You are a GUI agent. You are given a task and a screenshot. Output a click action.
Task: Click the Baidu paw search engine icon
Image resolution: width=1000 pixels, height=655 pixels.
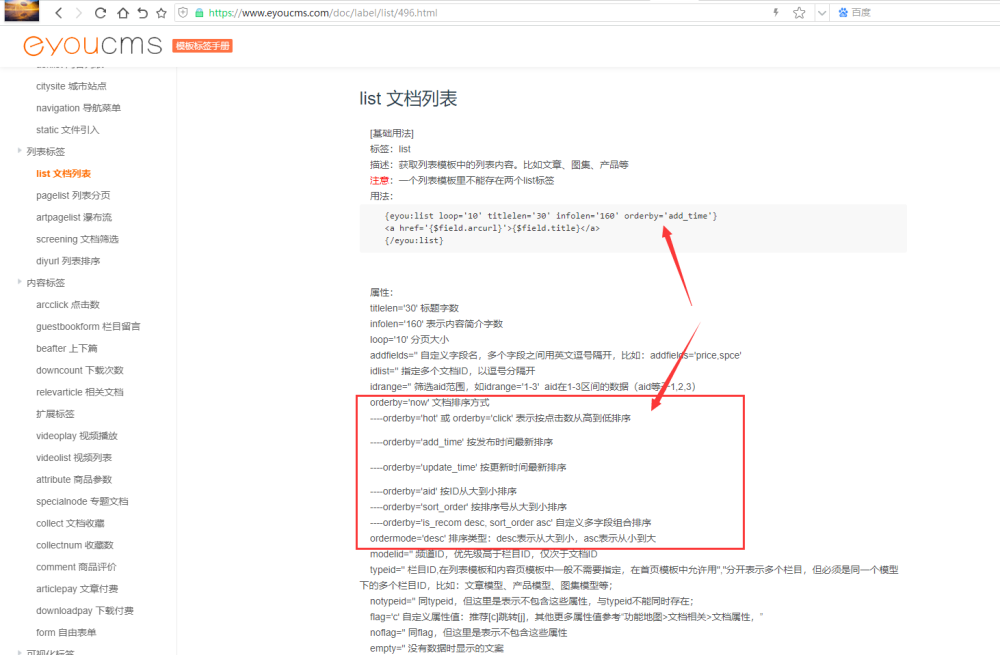[x=843, y=12]
